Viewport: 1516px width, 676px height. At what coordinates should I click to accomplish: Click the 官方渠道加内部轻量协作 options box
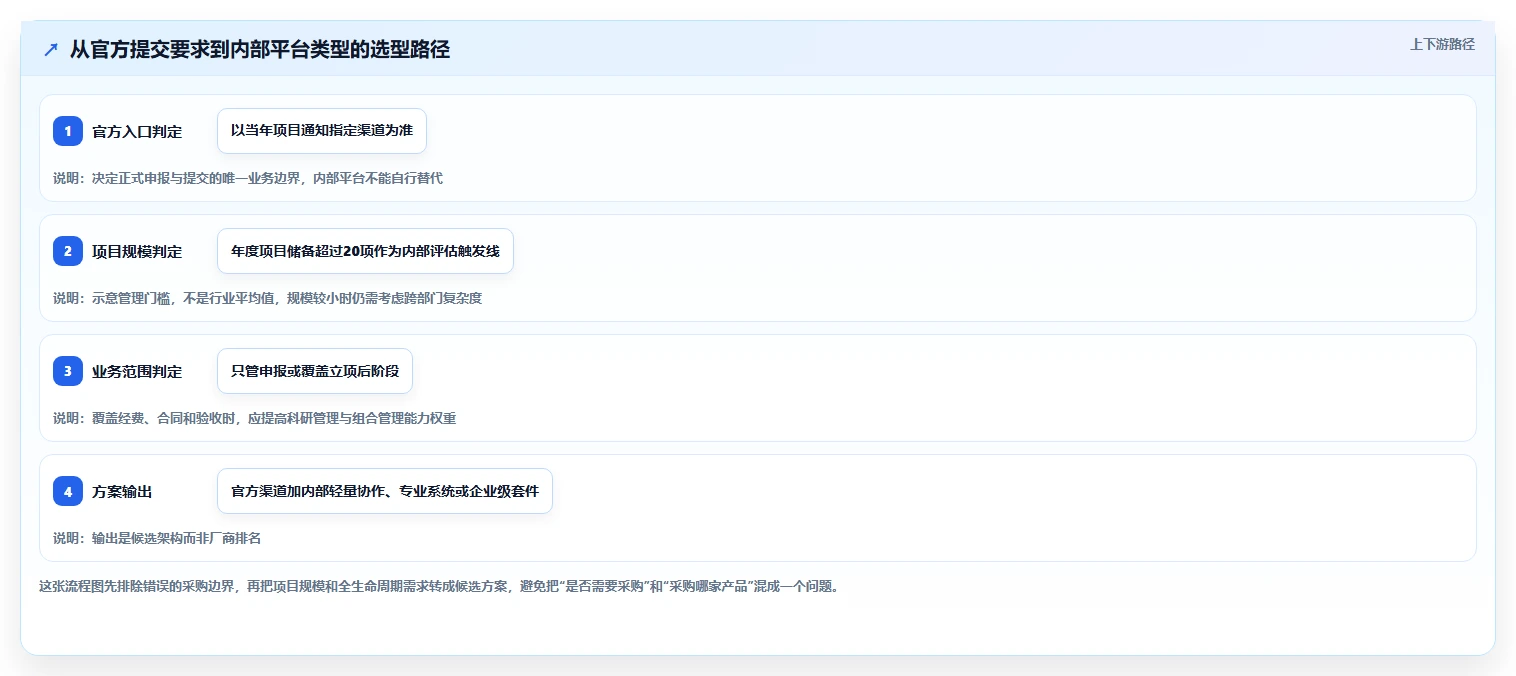click(x=385, y=491)
